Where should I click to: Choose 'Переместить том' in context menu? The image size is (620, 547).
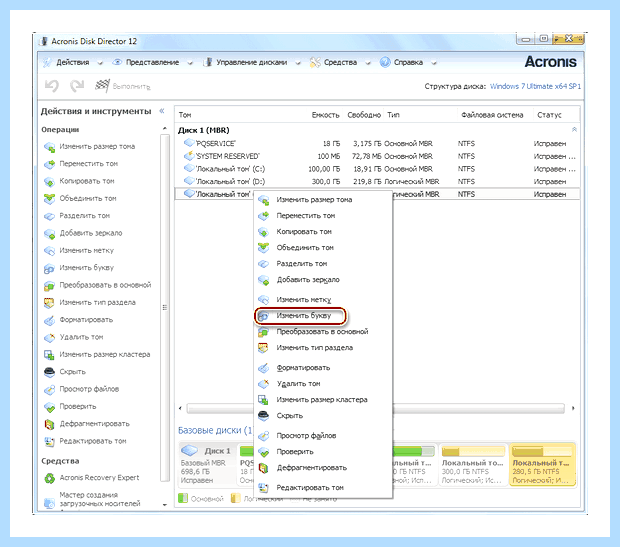coord(323,216)
